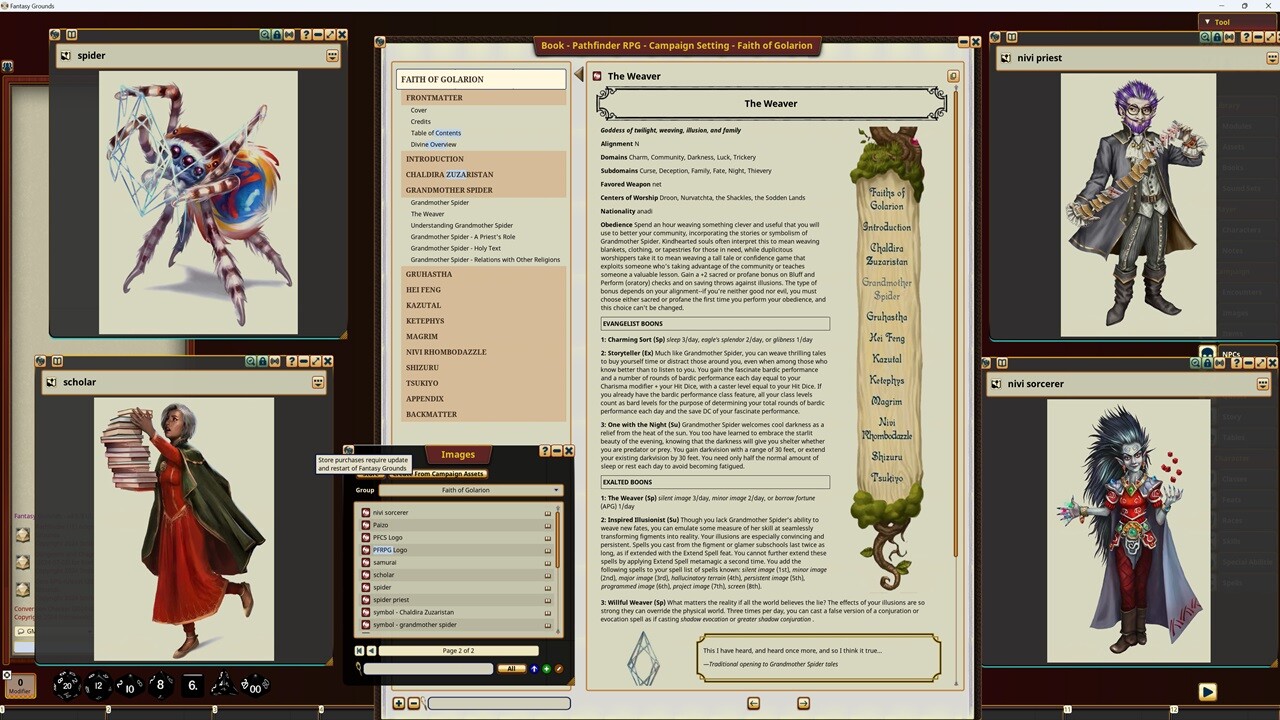The width and height of the screenshot is (1280, 720).
Task: Roll the percentile d00 die
Action: tap(255, 684)
